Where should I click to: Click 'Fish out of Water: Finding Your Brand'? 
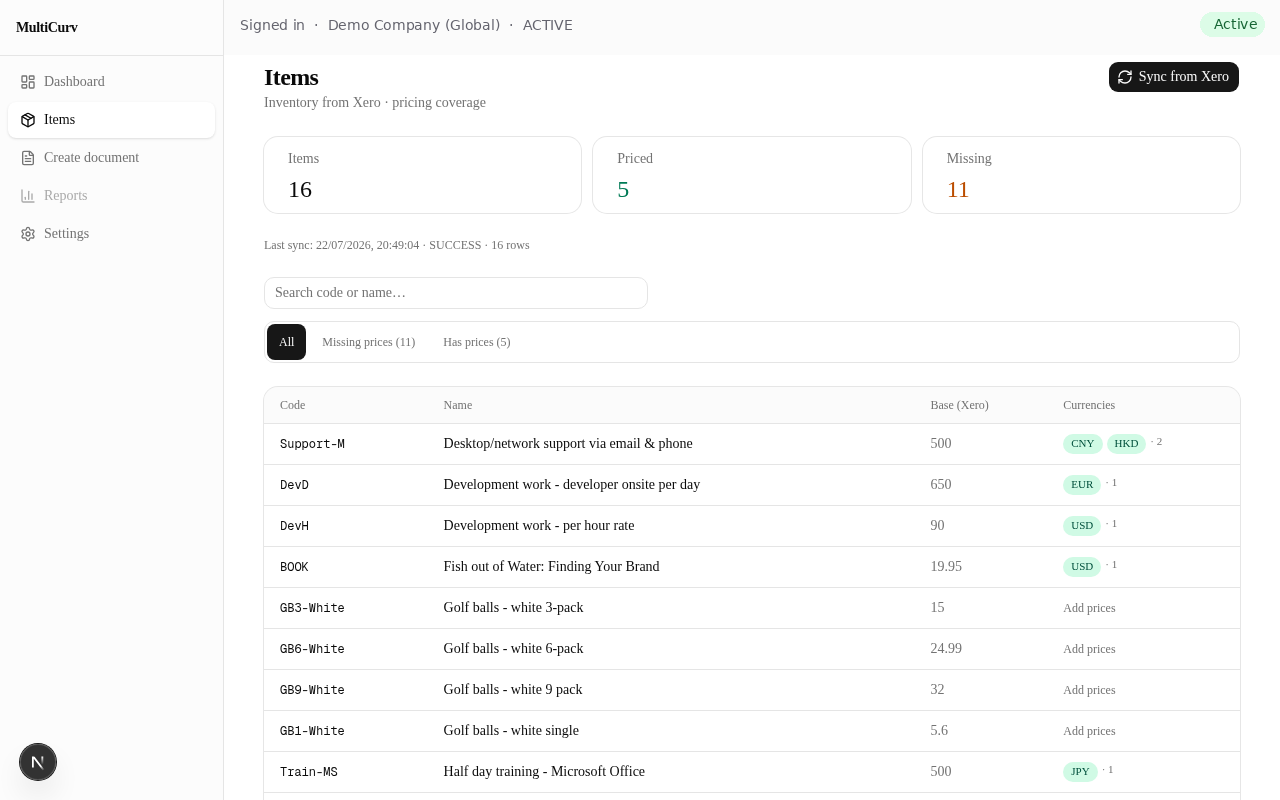(551, 566)
